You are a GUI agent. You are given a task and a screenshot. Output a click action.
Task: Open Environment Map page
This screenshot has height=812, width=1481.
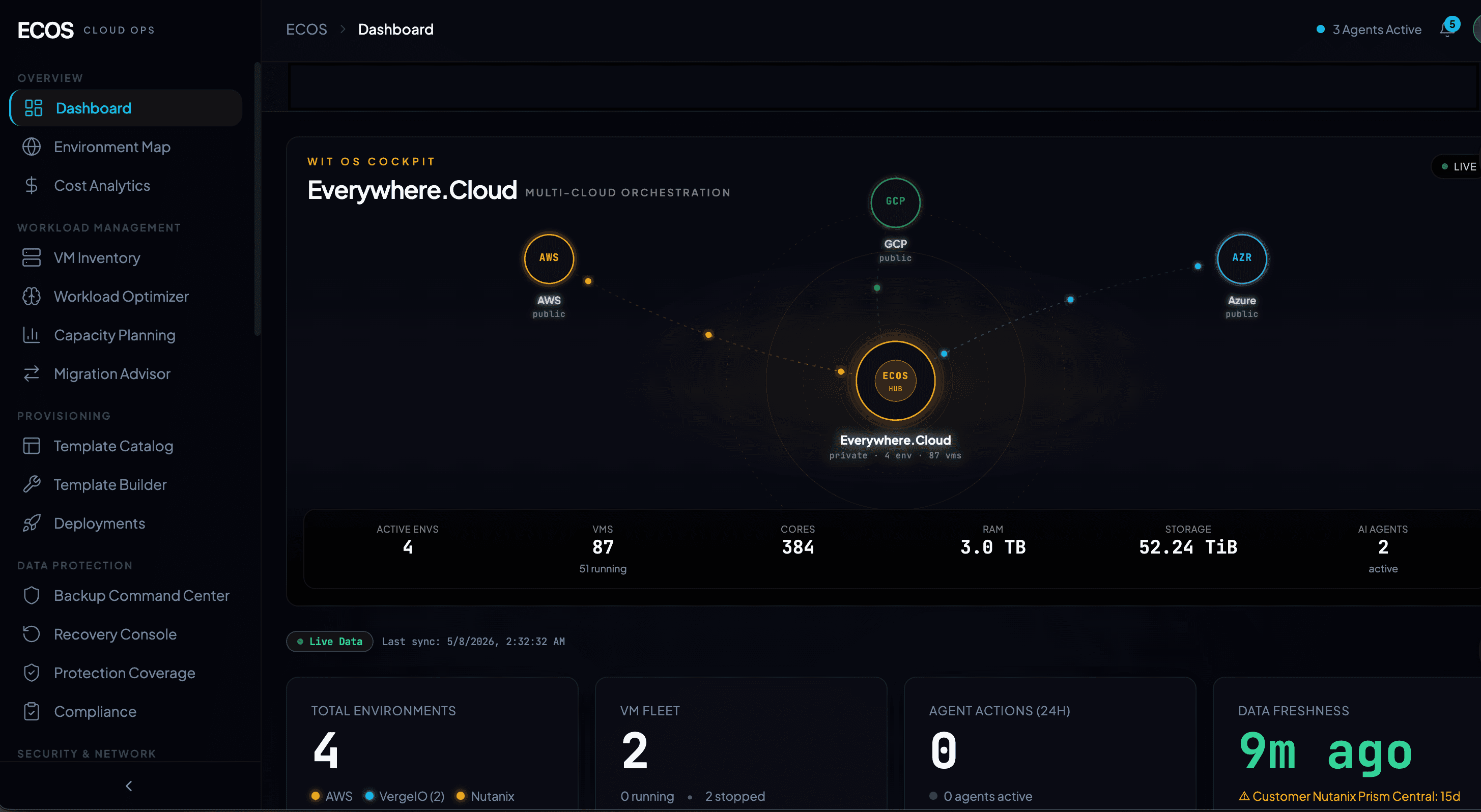[125, 147]
